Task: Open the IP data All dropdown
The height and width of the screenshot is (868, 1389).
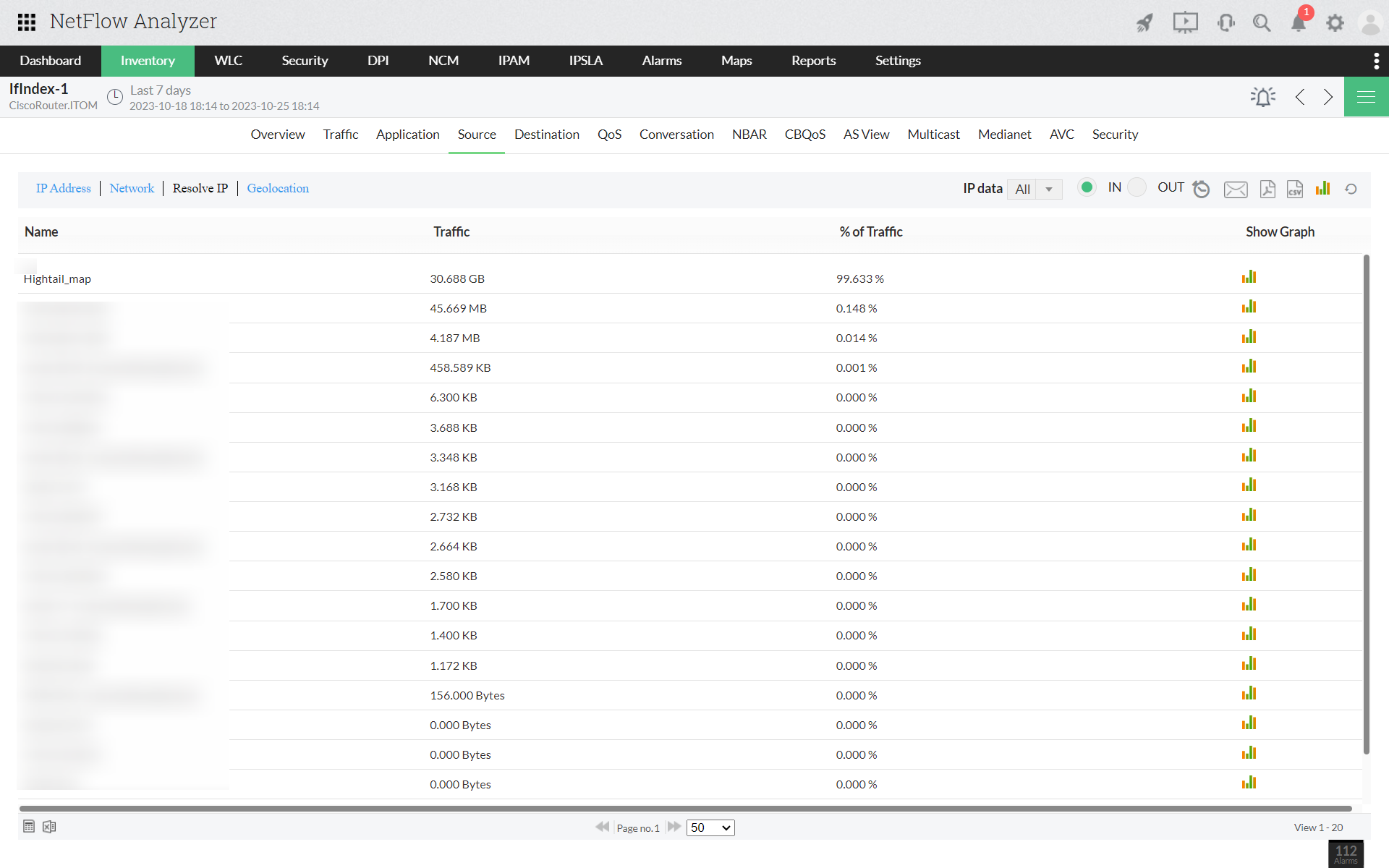Action: (1035, 189)
